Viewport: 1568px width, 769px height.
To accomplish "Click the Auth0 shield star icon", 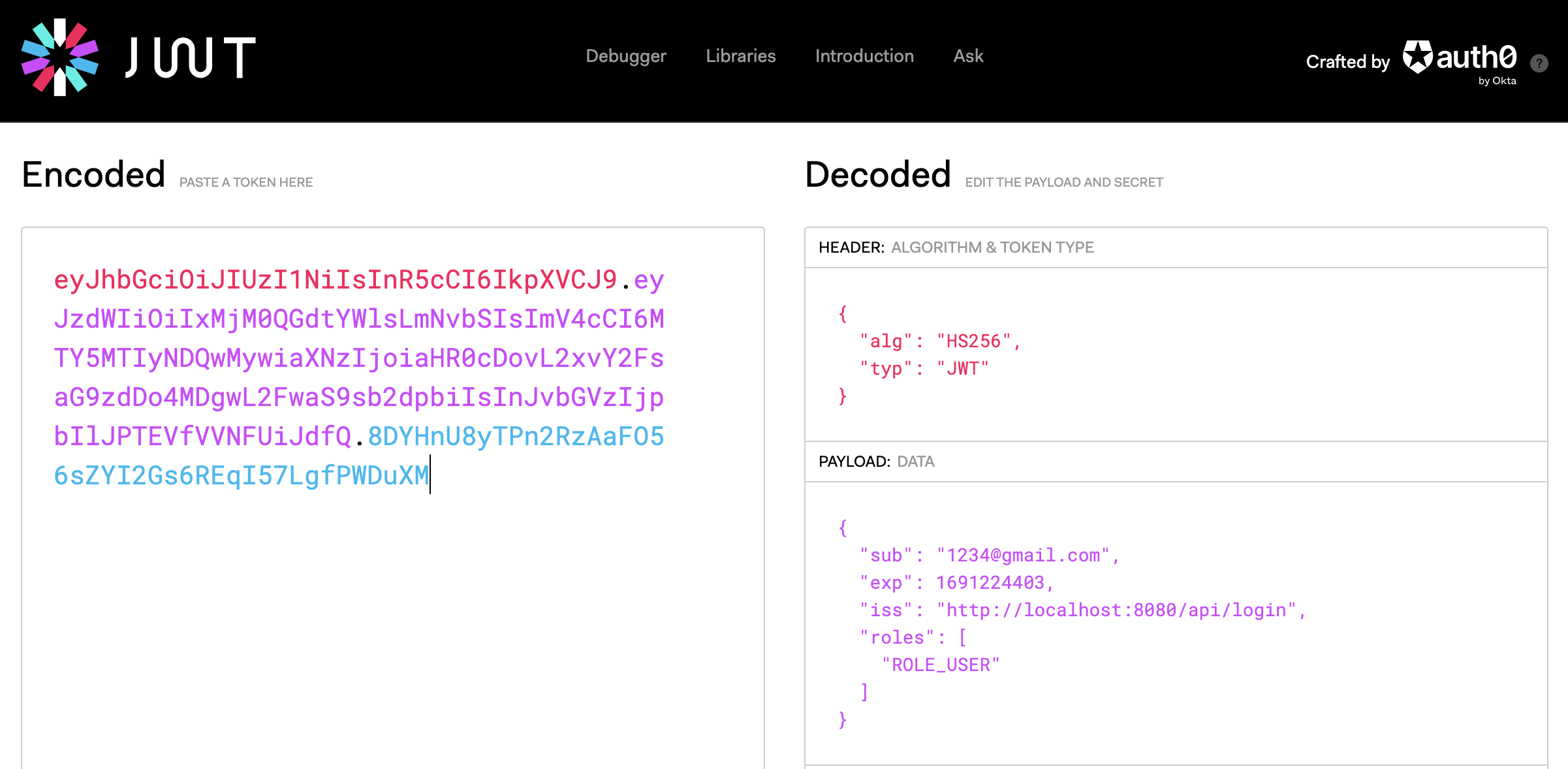I will click(1417, 57).
